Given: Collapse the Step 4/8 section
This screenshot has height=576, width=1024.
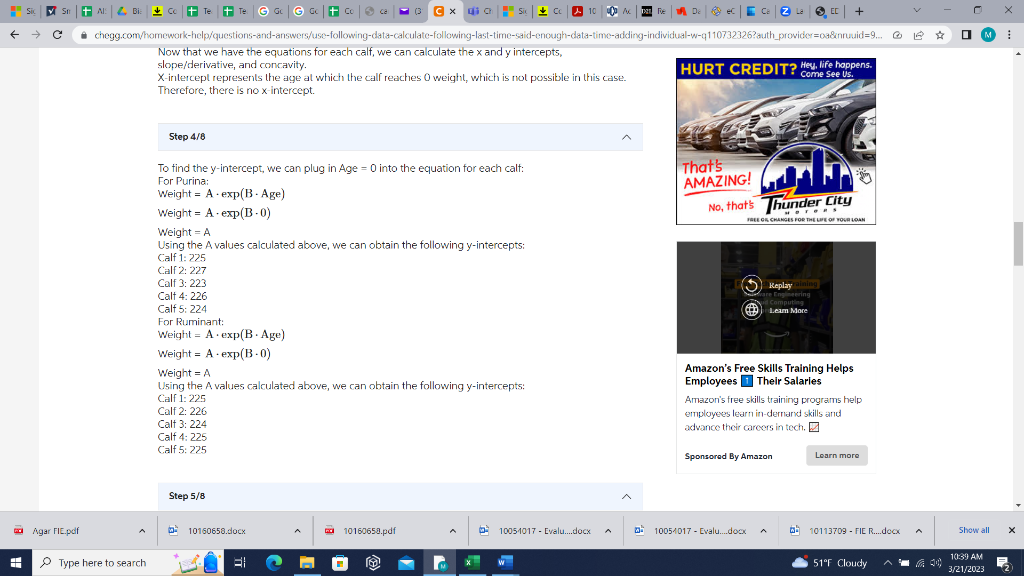Looking at the screenshot, I should tap(628, 137).
